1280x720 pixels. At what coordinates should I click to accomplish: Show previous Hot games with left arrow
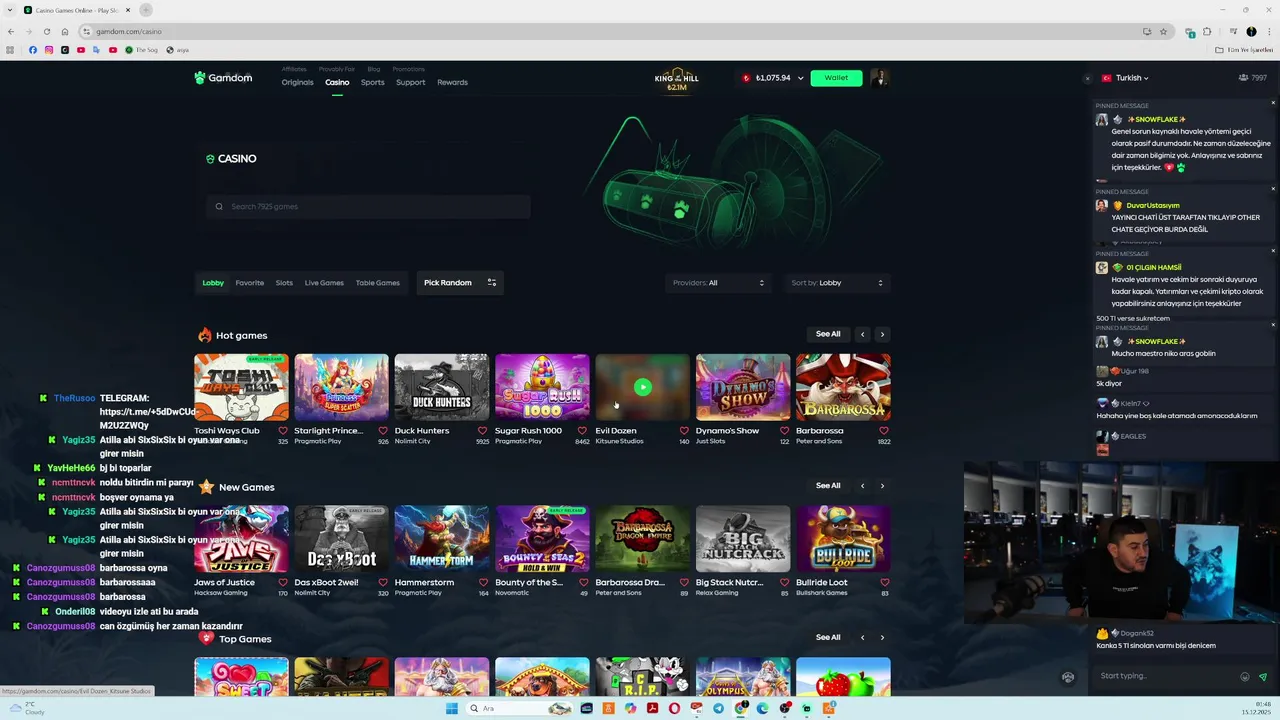coord(862,334)
